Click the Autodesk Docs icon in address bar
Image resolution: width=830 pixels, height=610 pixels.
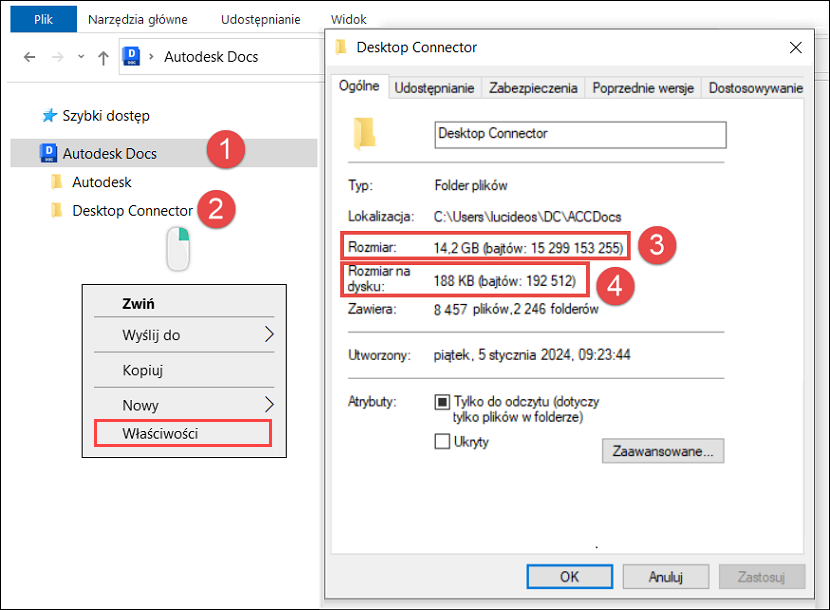click(x=131, y=56)
